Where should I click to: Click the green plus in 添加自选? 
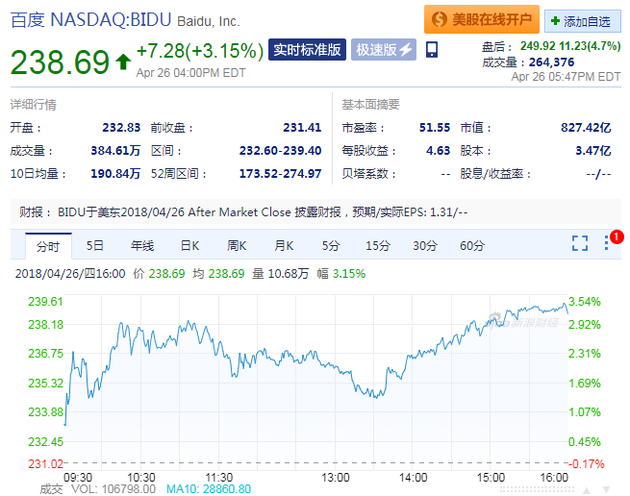555,21
